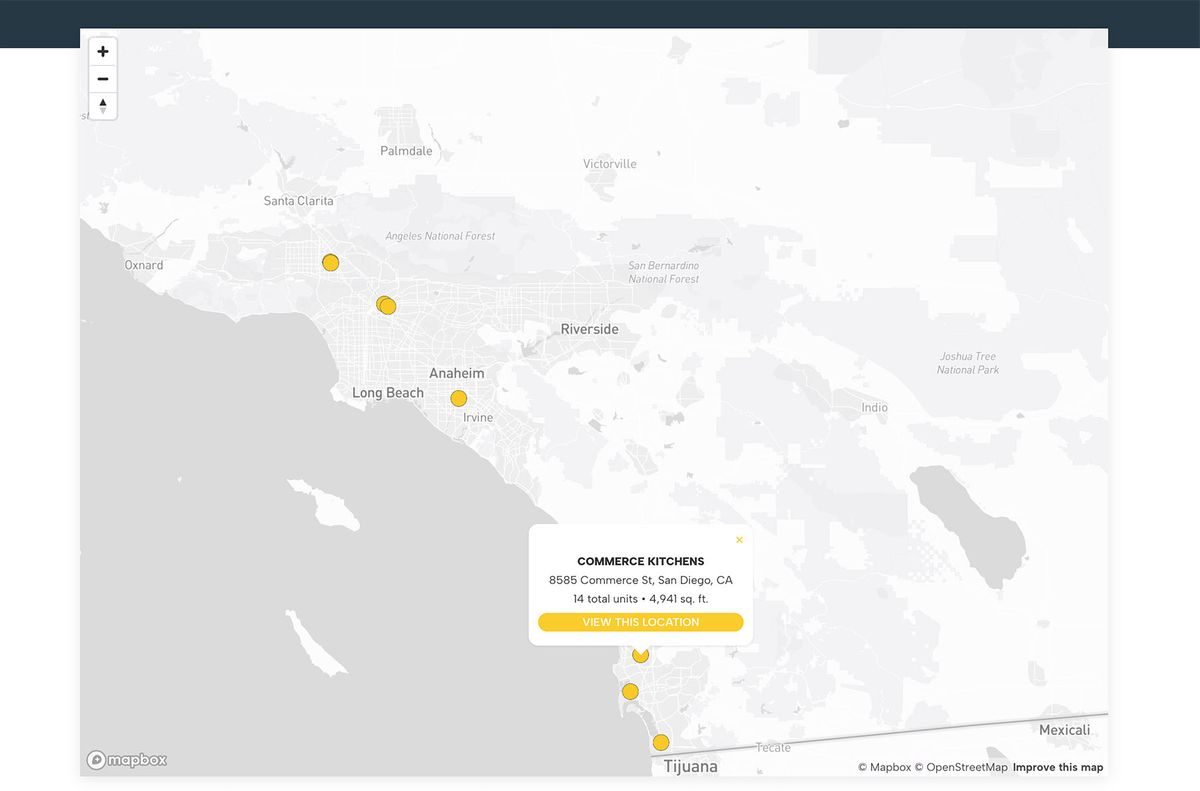Select the yellow marker near Irvine
This screenshot has width=1200, height=791.
tap(458, 398)
